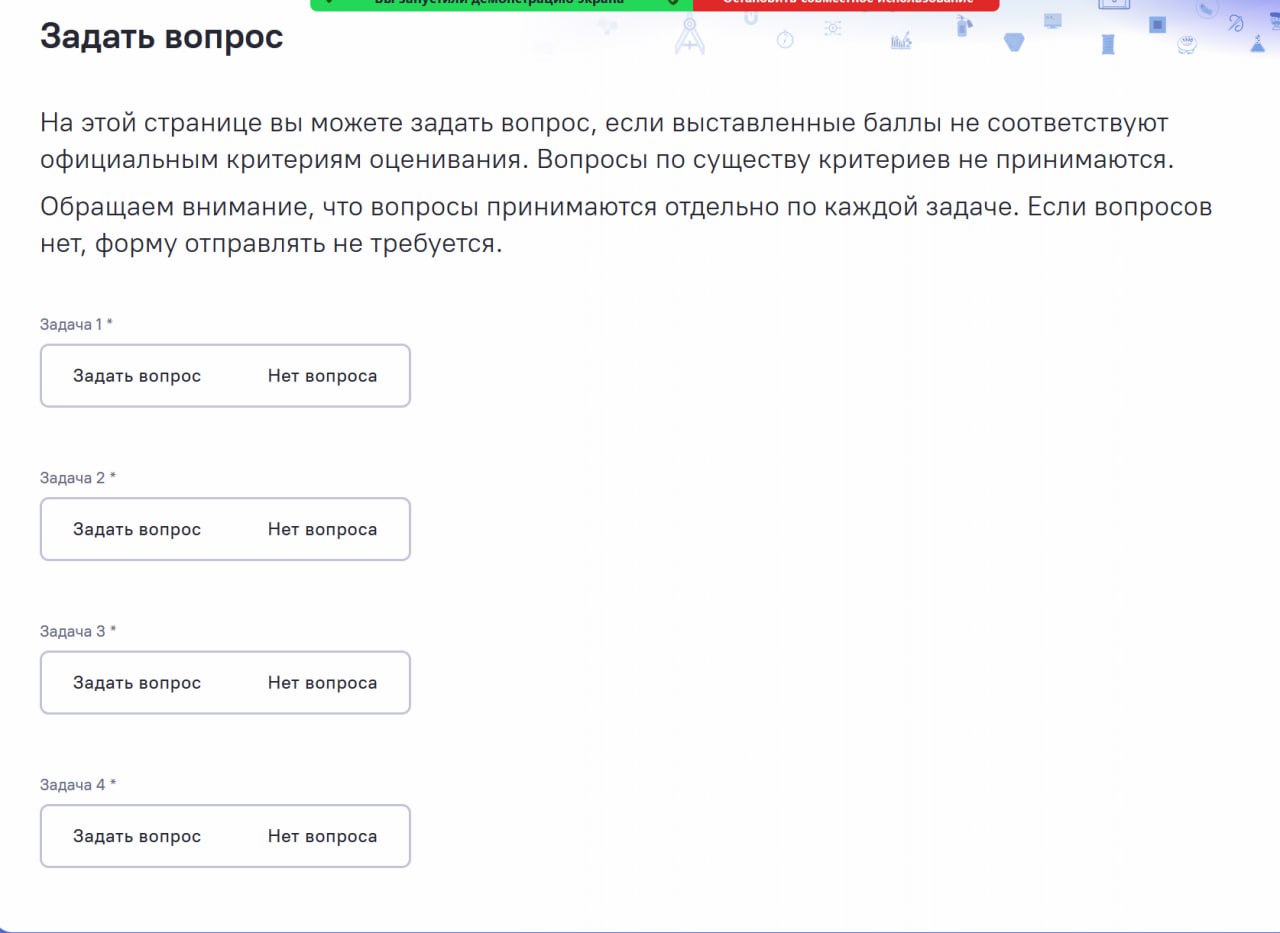Select "Задать вопрос" for Задача 1
The image size is (1280, 933).
click(137, 376)
